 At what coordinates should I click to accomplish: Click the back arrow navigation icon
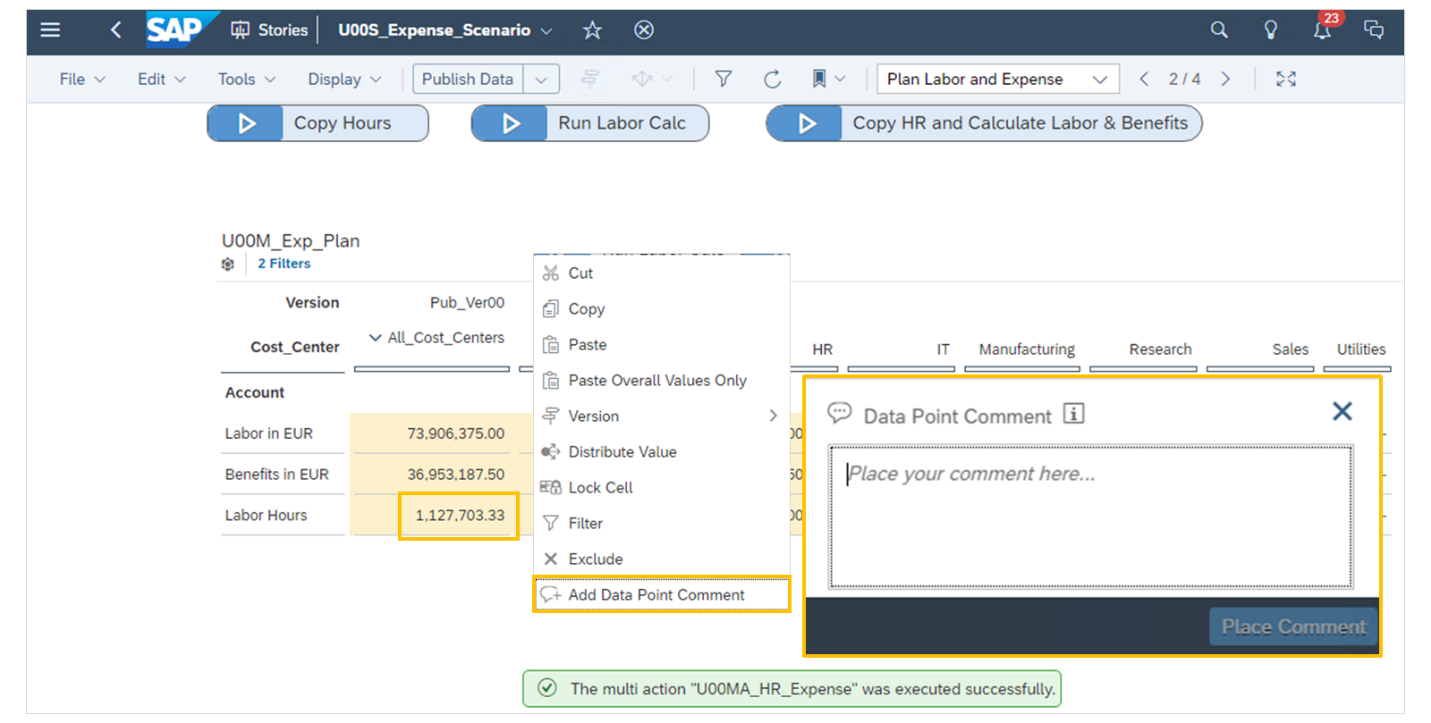116,30
